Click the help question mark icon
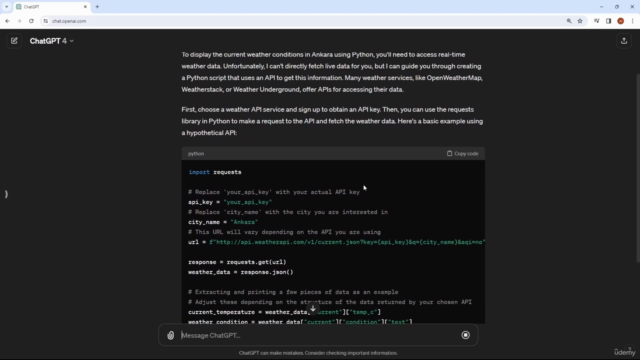 point(629,349)
